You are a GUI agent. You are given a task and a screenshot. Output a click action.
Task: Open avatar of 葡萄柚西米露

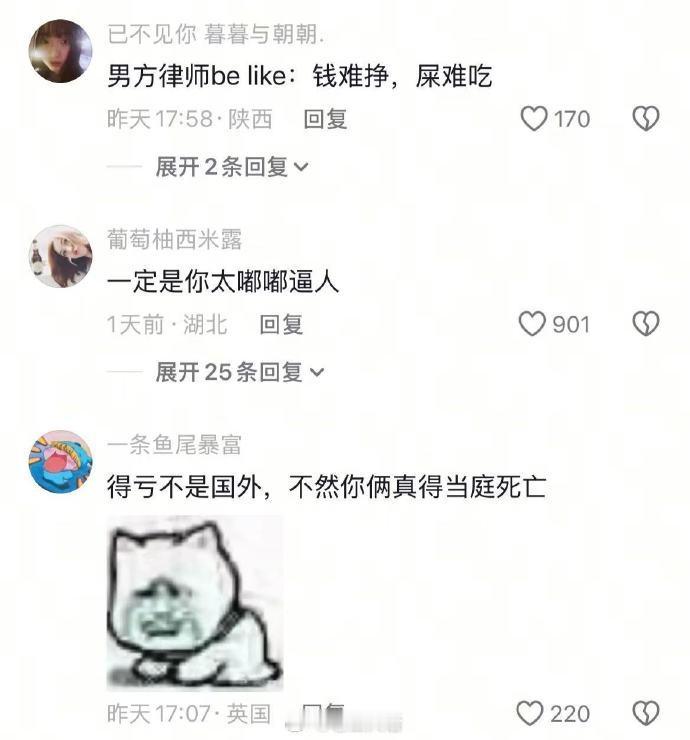pos(60,256)
